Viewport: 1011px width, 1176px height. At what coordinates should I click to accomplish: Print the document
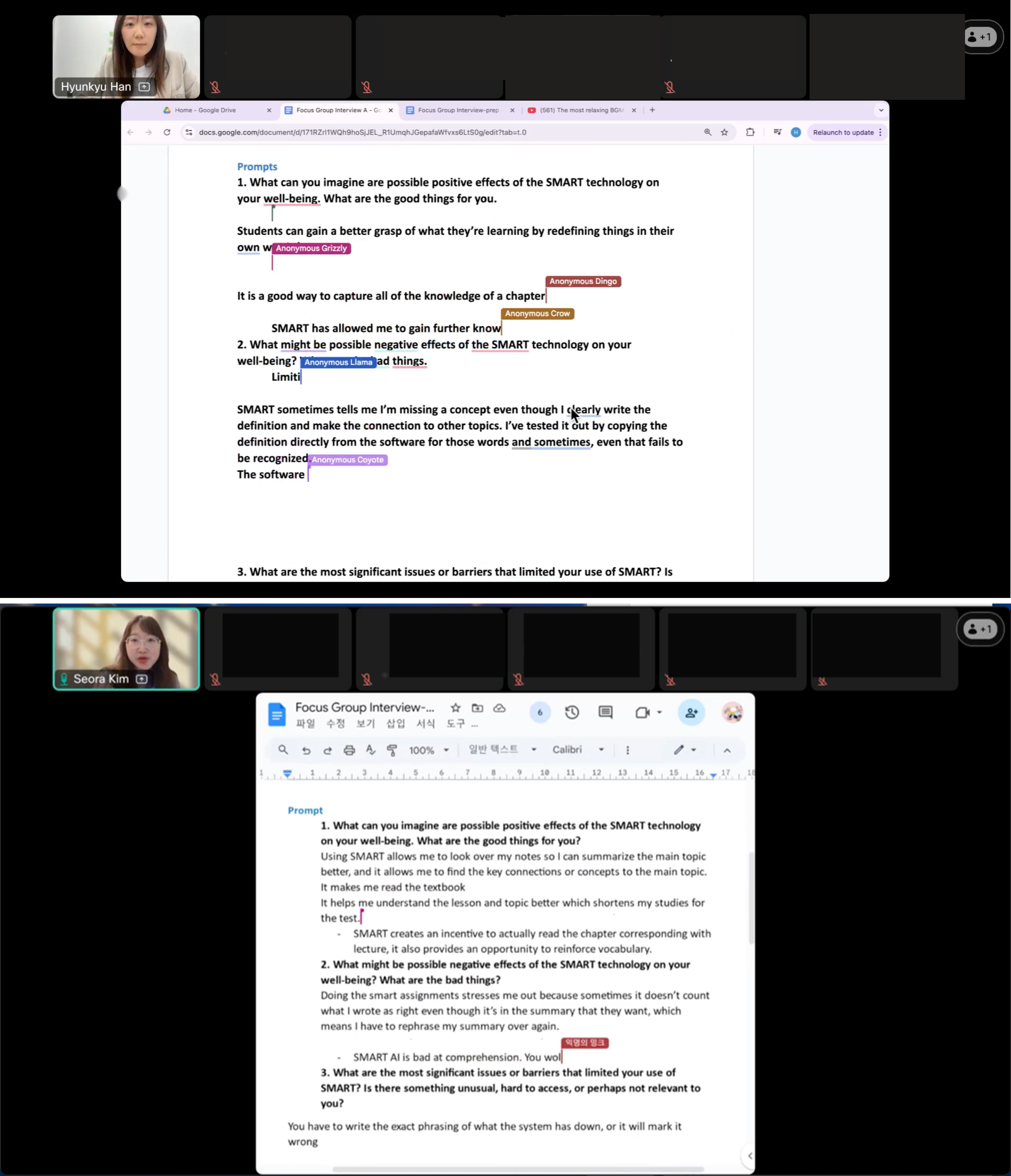[x=349, y=750]
